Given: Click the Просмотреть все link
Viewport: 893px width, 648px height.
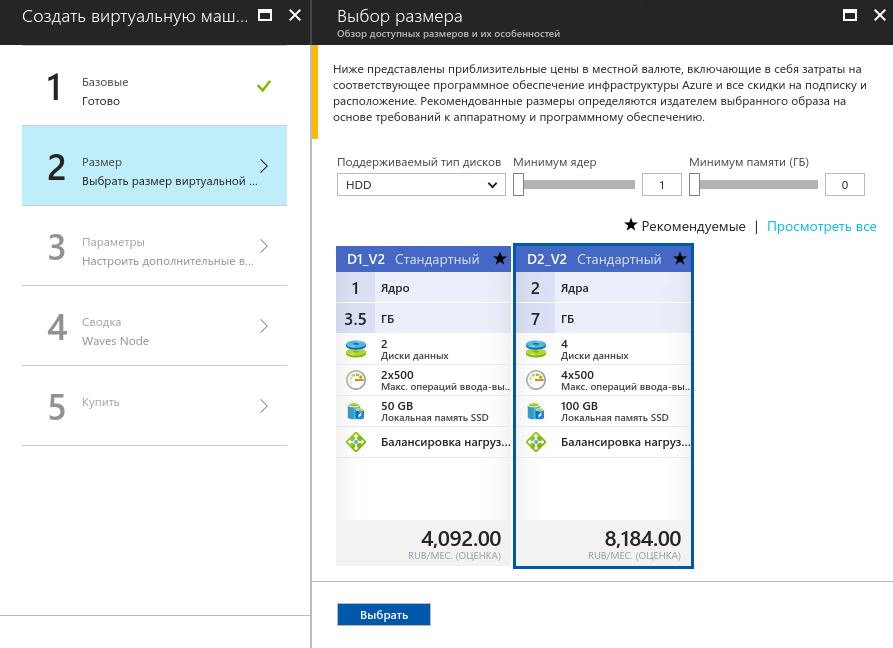Looking at the screenshot, I should click(821, 227).
